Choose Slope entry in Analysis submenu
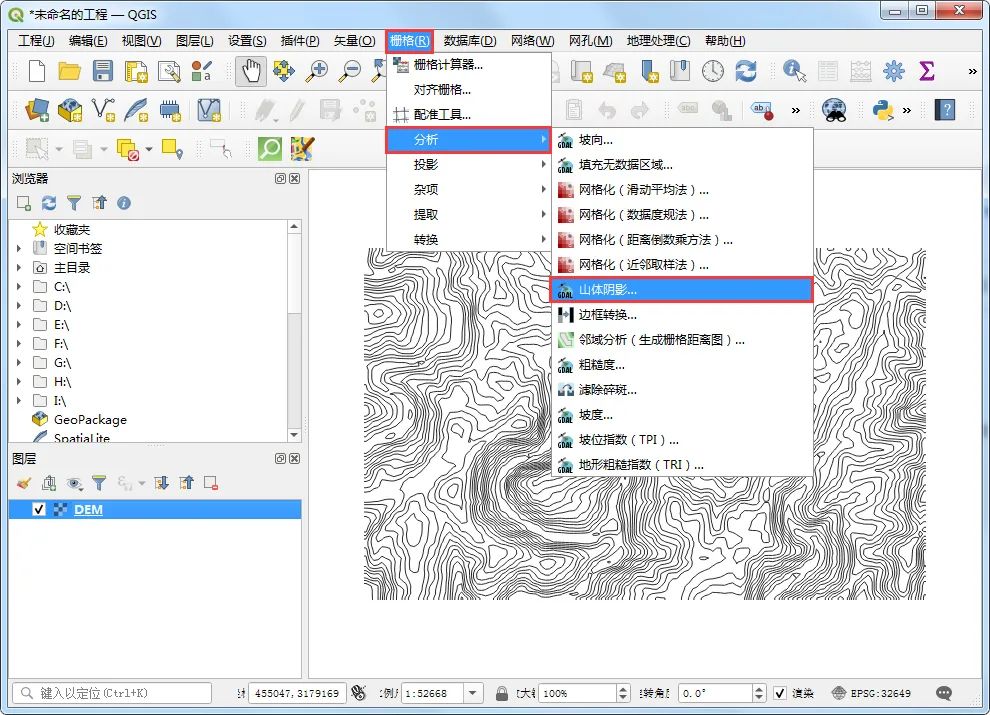 tap(681, 414)
